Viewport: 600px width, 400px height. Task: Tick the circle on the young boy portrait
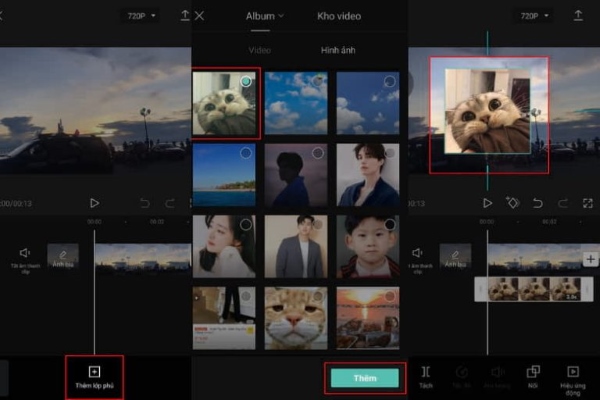pos(390,225)
